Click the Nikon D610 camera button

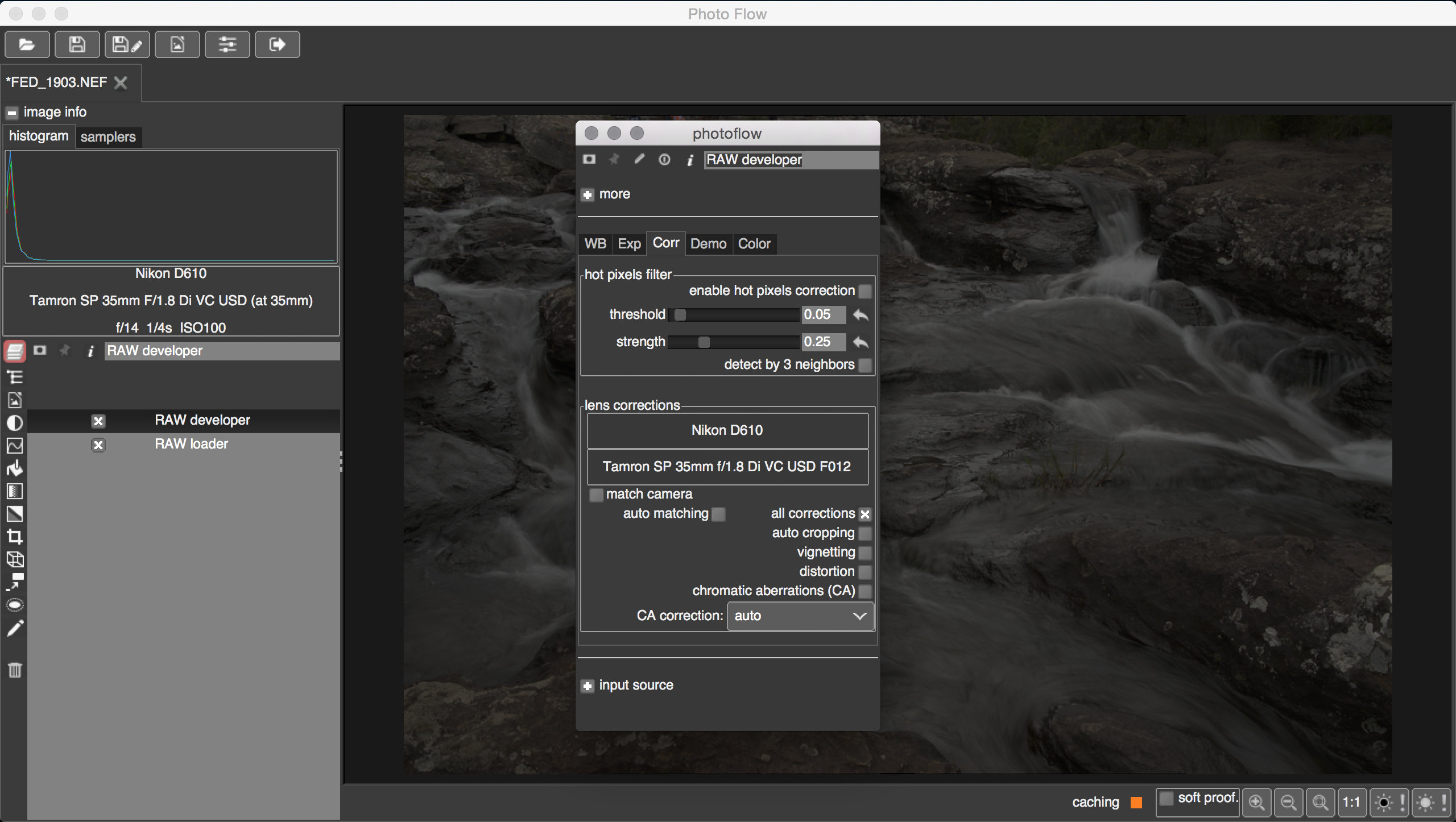click(727, 430)
